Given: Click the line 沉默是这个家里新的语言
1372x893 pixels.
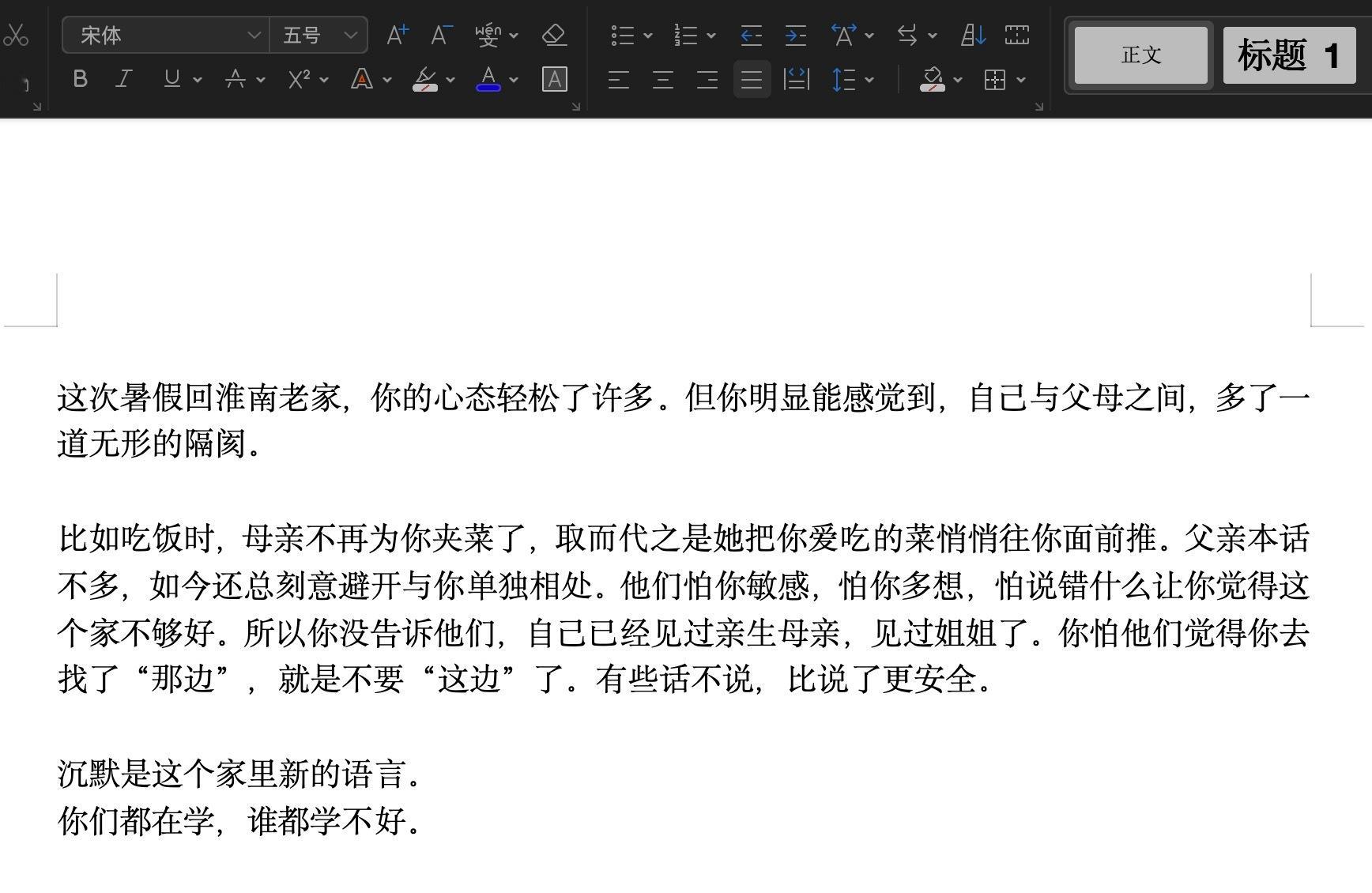Looking at the screenshot, I should 238,774.
